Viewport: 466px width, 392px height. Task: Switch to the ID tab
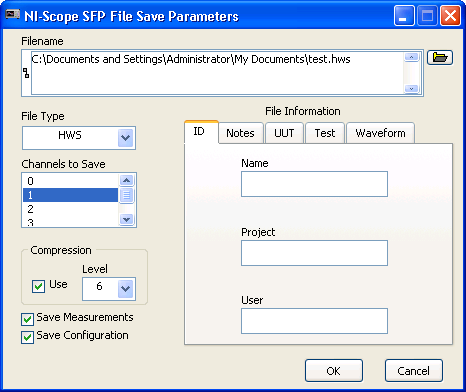pos(201,132)
